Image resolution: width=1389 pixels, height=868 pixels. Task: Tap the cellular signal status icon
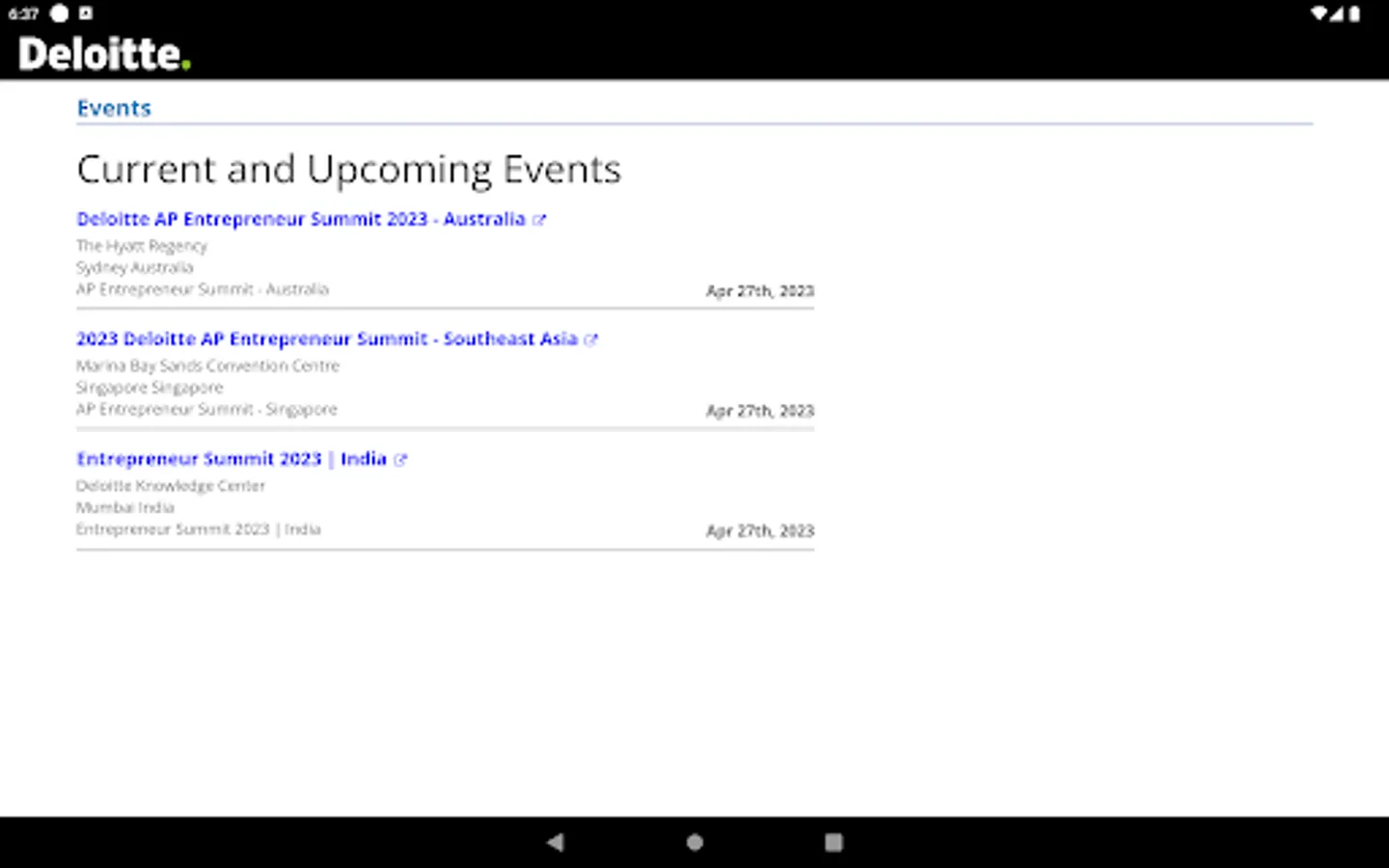click(1337, 14)
